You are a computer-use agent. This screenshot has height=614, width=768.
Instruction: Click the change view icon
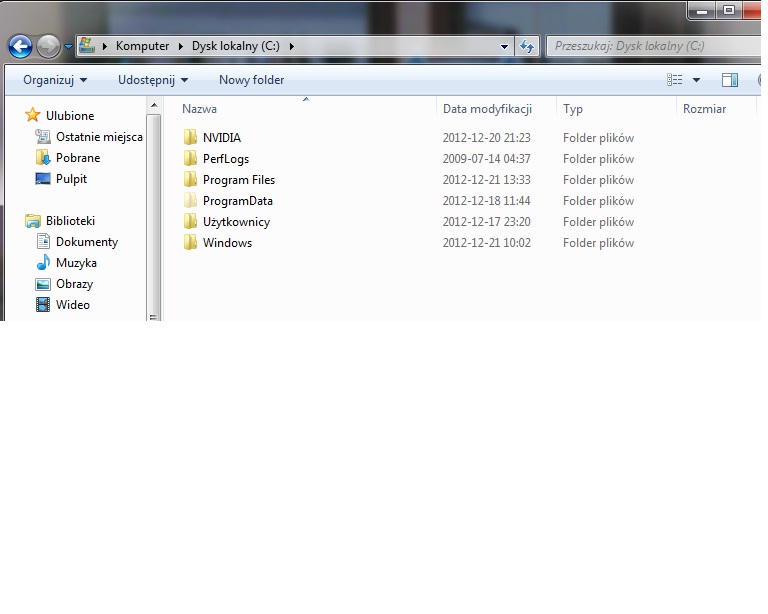coord(674,80)
